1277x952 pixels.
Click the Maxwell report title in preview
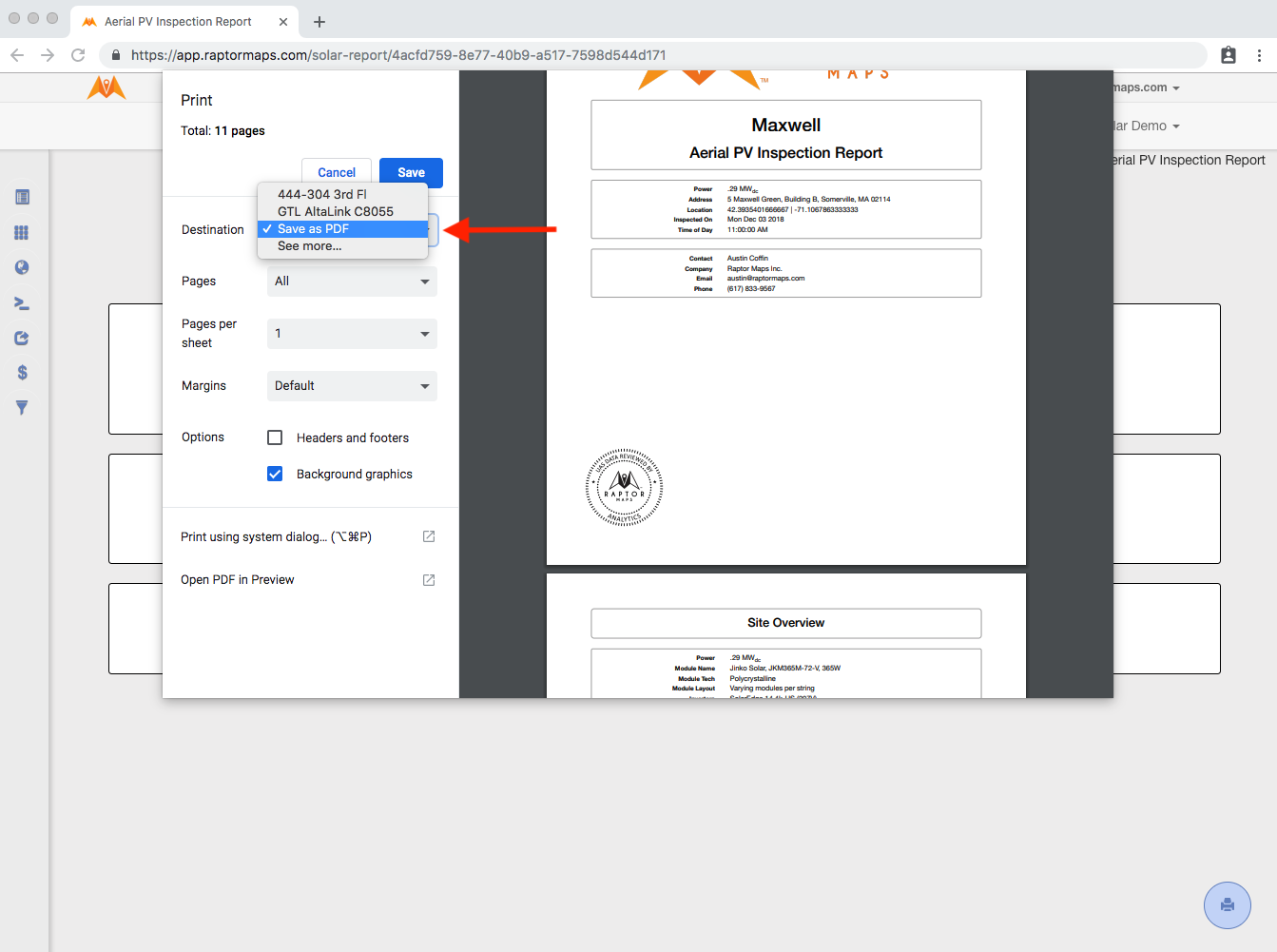point(786,125)
